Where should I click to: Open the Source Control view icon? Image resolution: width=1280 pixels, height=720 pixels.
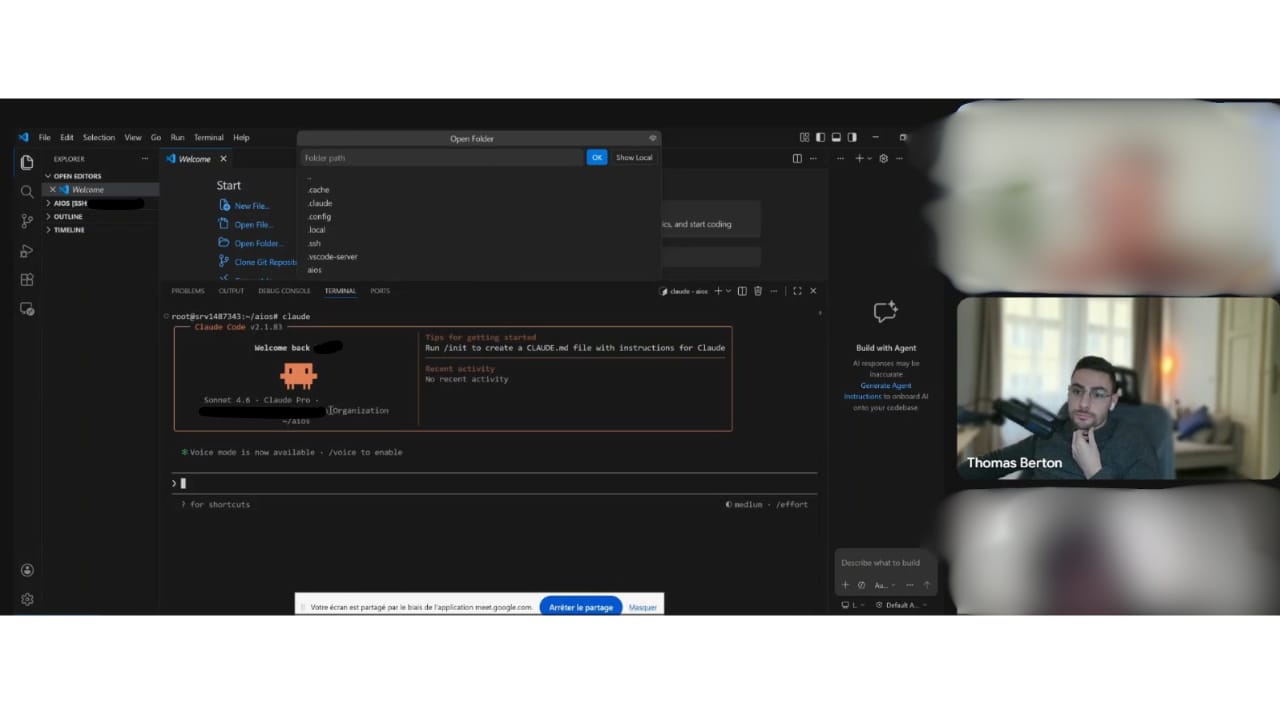click(27, 221)
